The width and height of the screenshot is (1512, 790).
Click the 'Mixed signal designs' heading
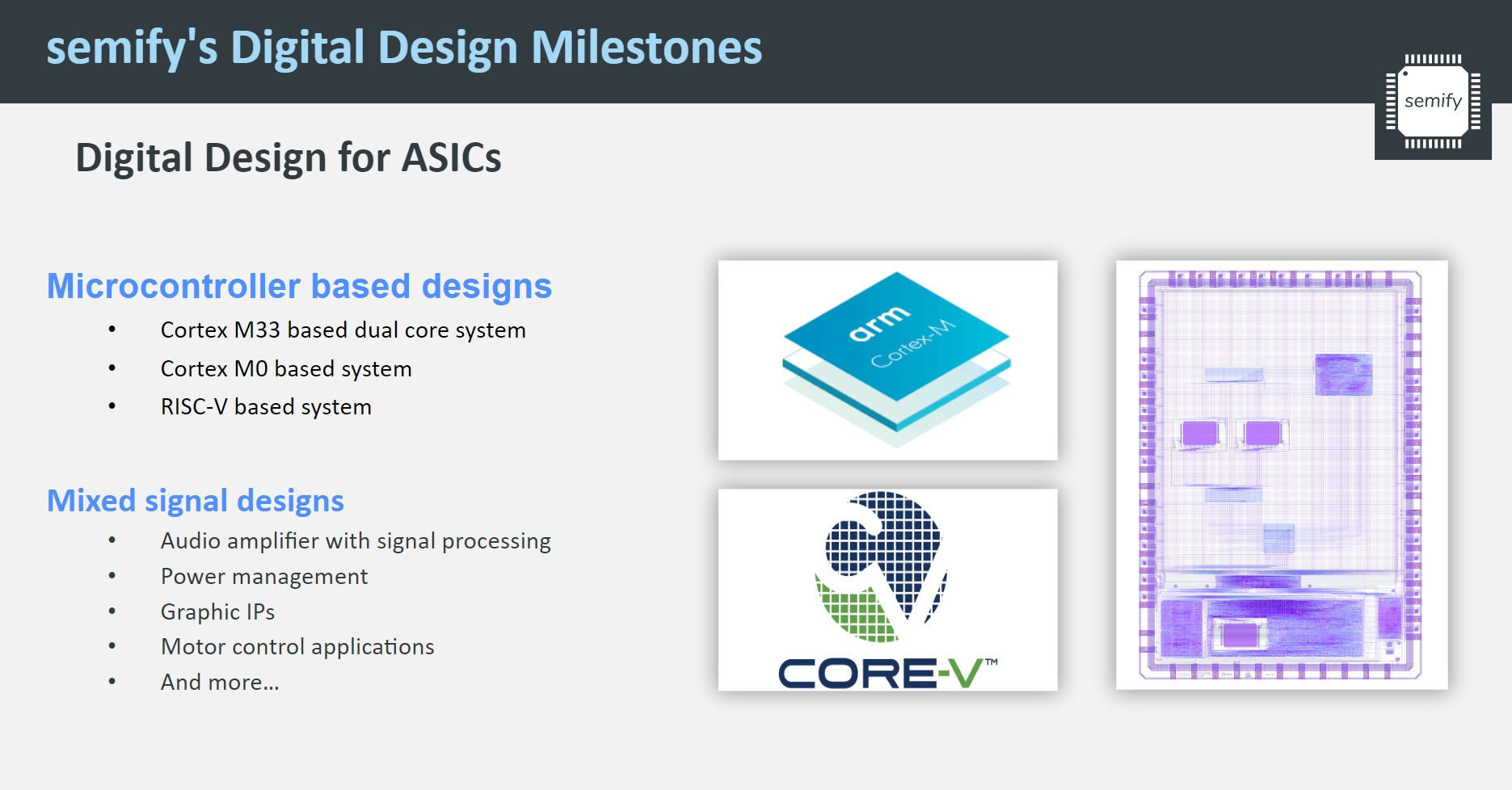click(196, 502)
